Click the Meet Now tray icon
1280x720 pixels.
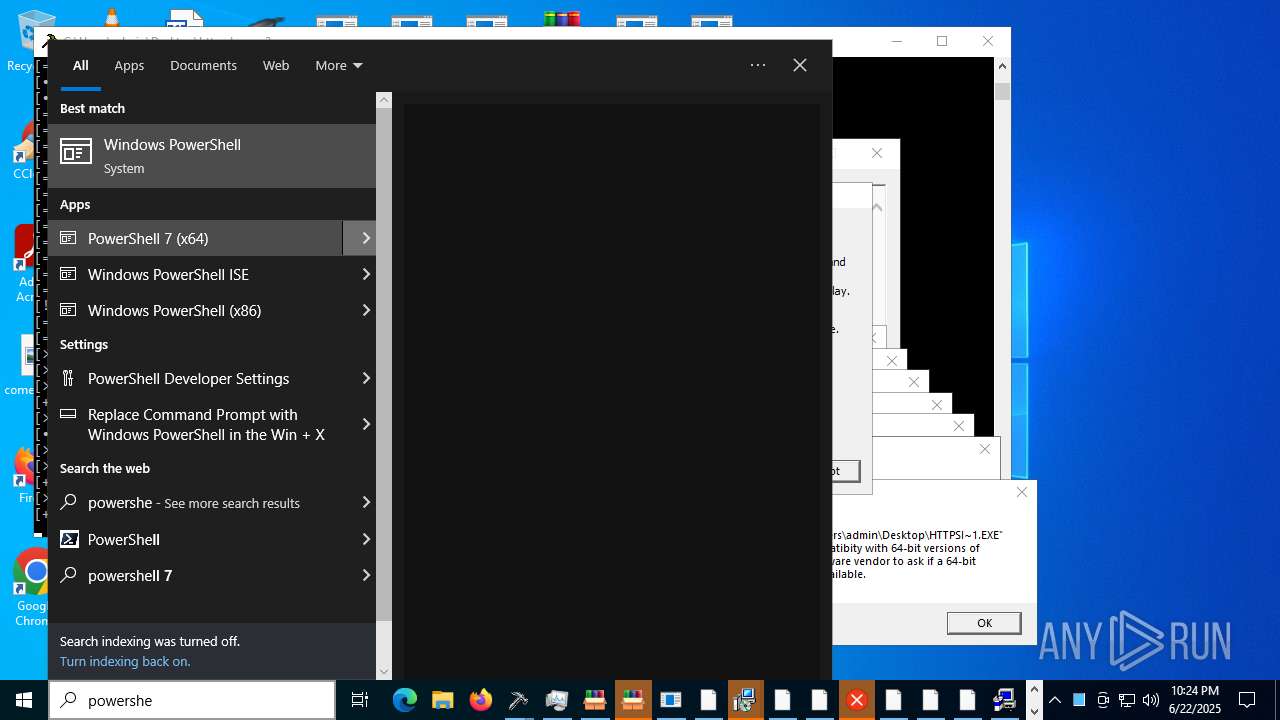(1103, 700)
